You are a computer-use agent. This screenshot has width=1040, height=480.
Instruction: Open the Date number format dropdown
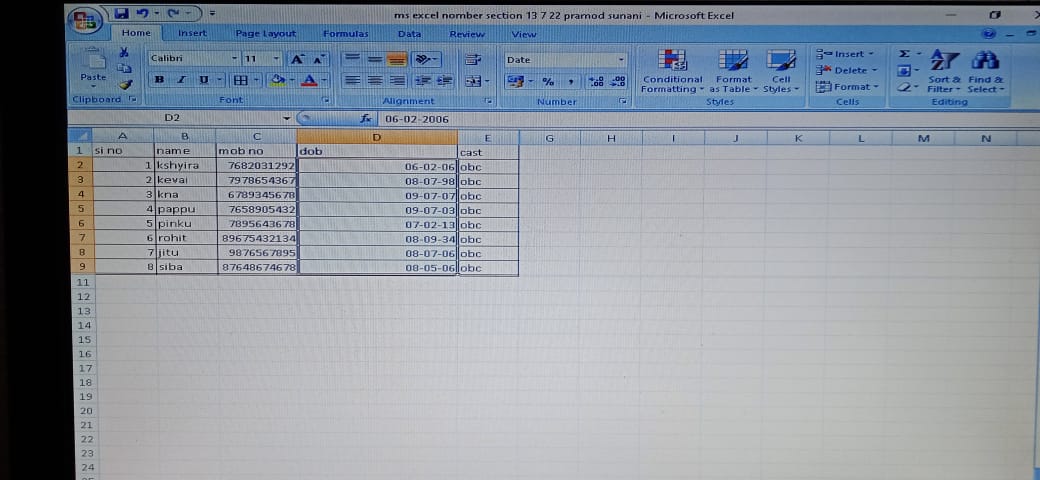tap(621, 60)
